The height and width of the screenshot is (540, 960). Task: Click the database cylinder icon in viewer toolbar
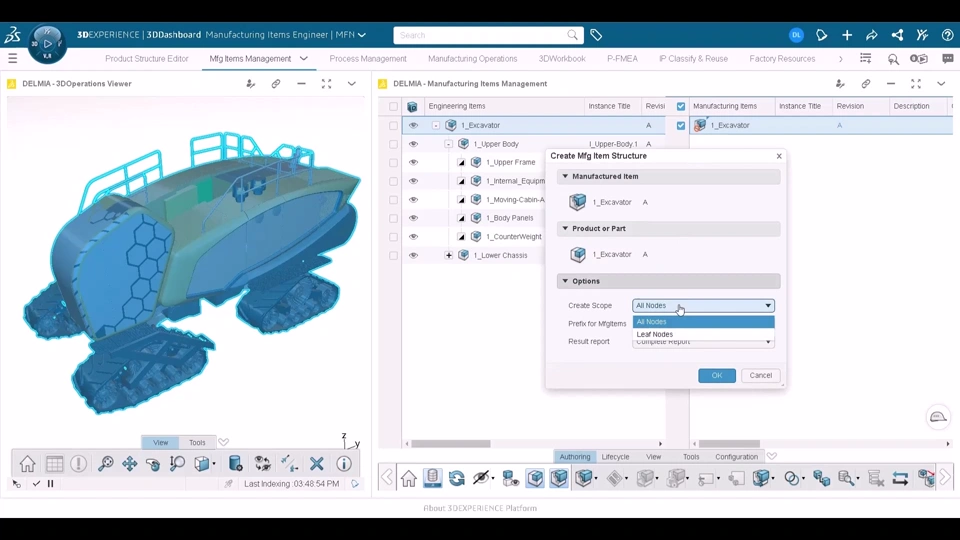(x=236, y=463)
